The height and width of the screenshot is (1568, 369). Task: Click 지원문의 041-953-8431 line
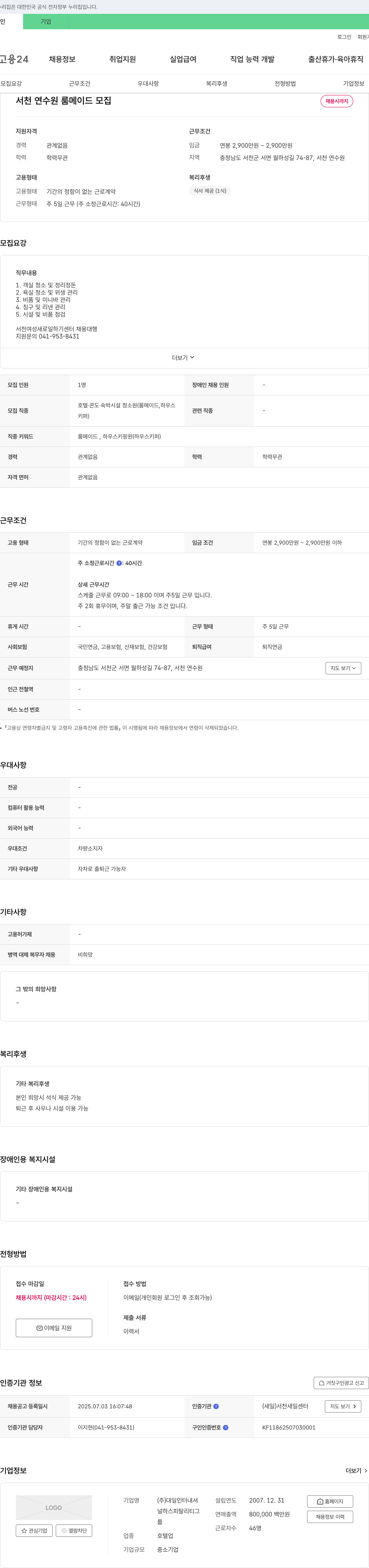[x=47, y=337]
